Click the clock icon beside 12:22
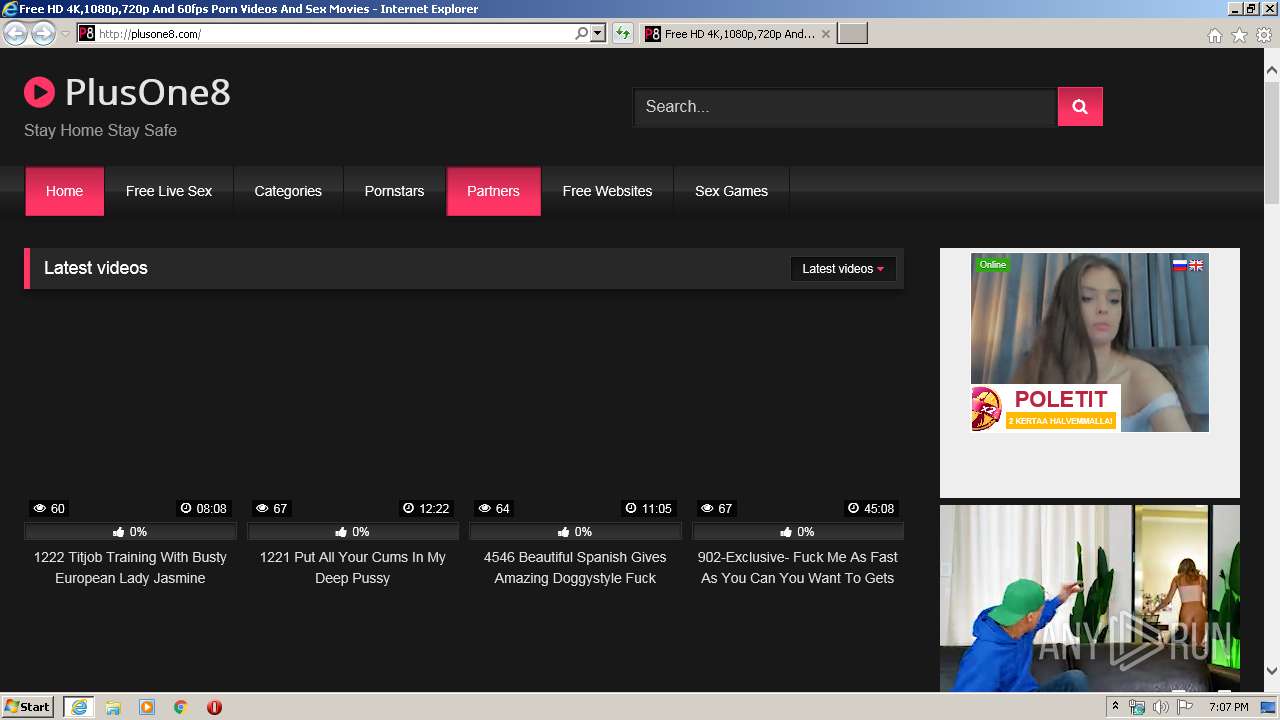1280x720 pixels. pos(409,508)
